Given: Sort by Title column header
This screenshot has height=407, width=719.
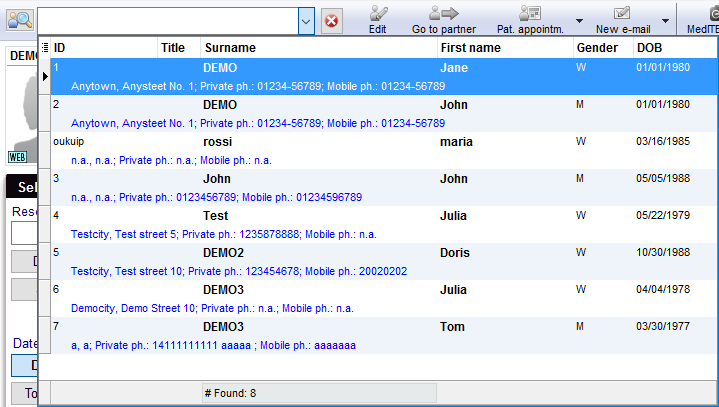Looking at the screenshot, I should point(179,48).
